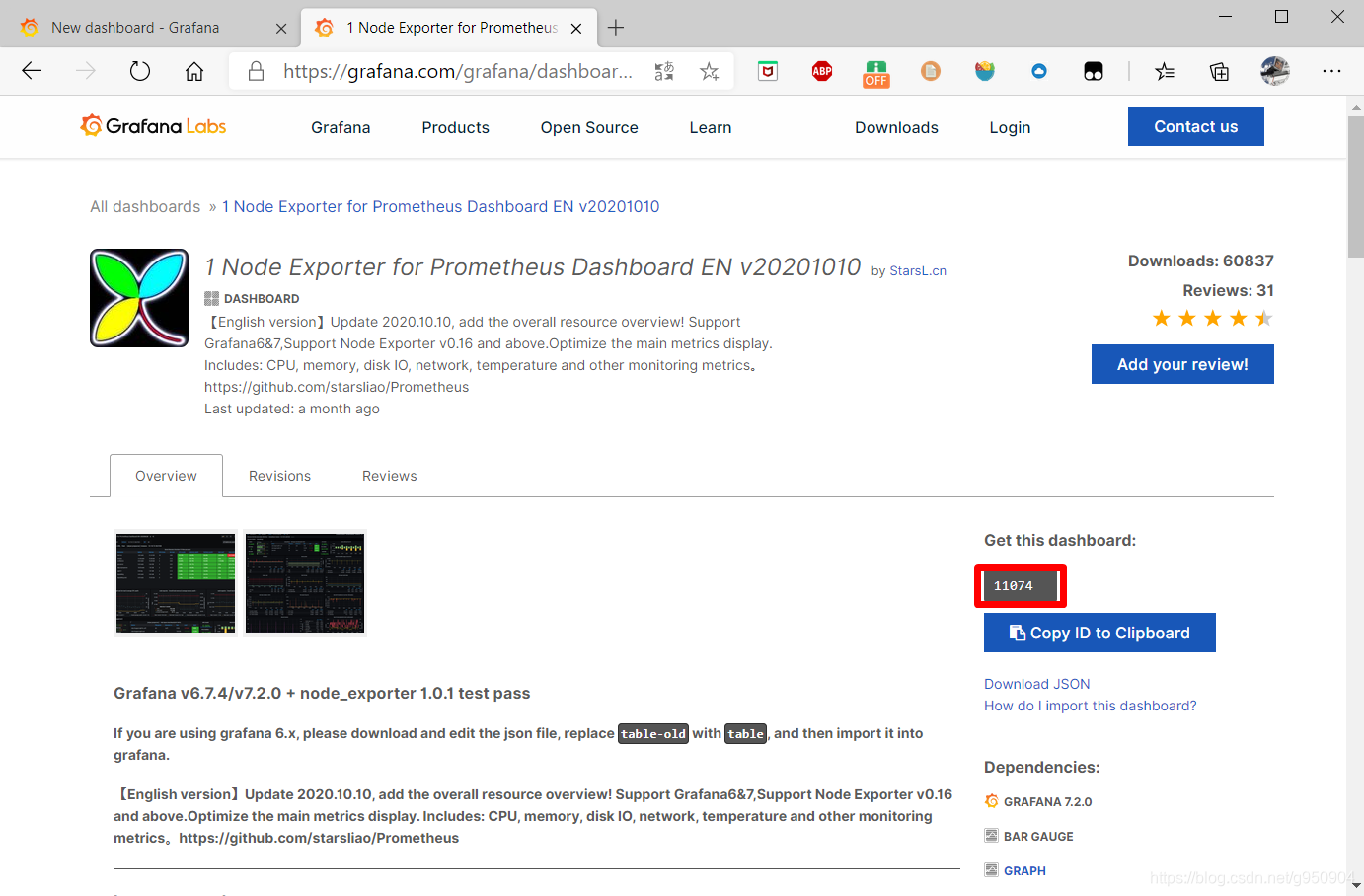Image resolution: width=1364 pixels, height=896 pixels.
Task: Open the Products nav menu
Action: point(455,127)
